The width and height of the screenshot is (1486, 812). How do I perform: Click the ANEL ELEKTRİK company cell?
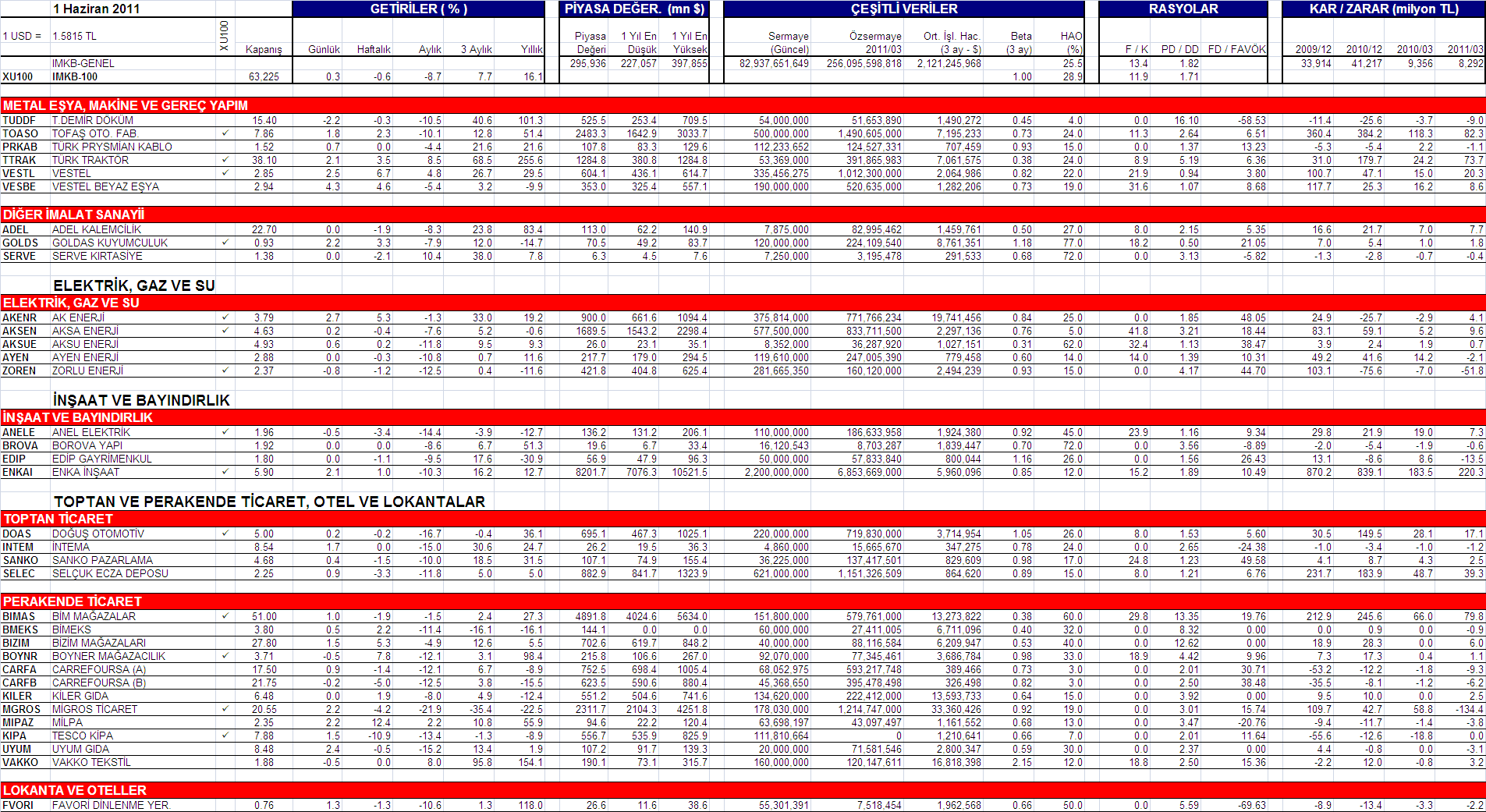91,432
